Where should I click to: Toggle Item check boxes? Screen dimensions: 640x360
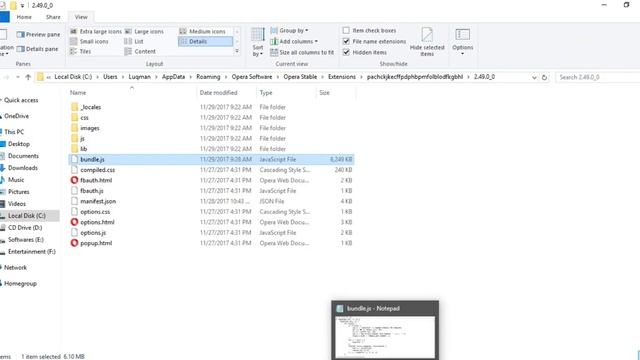(347, 31)
